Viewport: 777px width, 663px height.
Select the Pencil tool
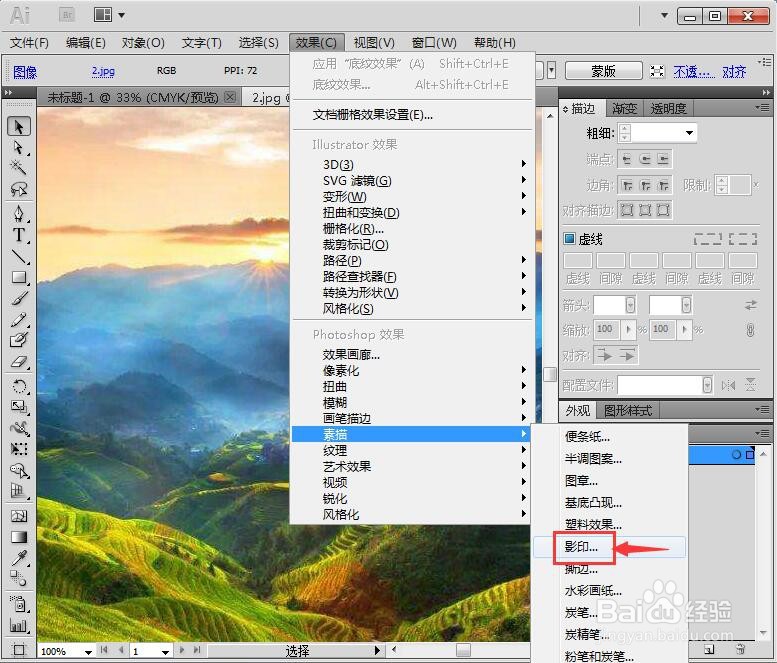[19, 320]
